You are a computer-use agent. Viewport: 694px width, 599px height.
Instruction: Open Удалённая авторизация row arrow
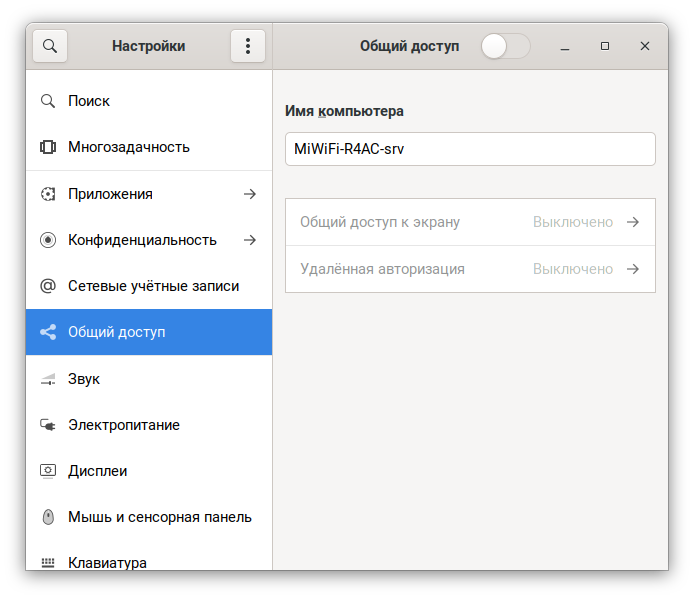pos(632,269)
